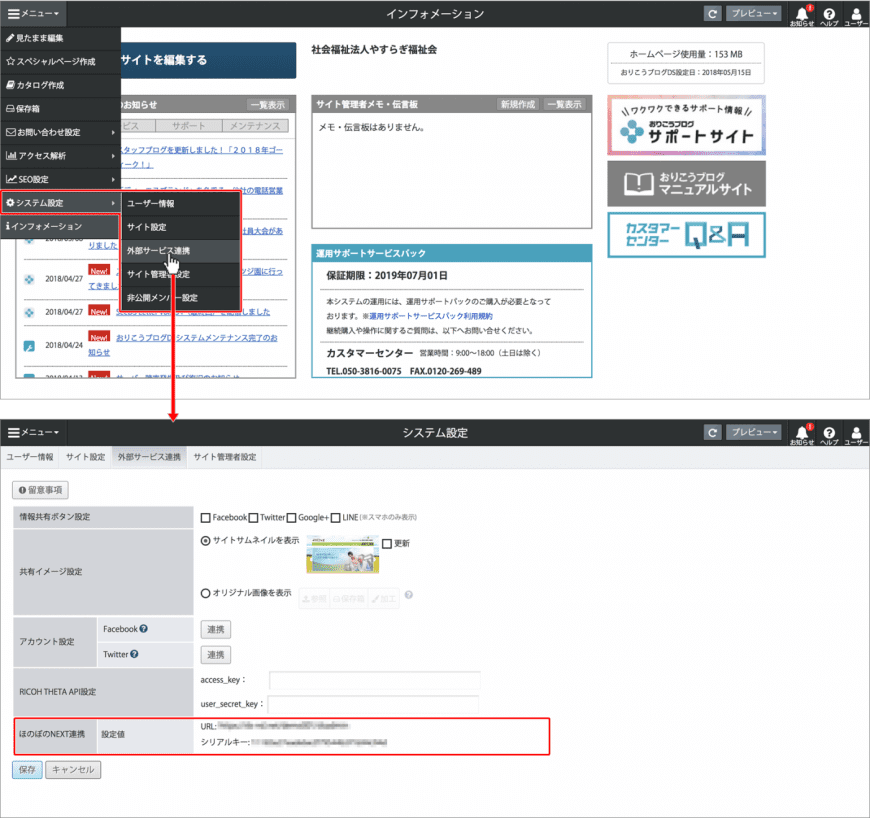Screen dimensions: 870x818
Task: Select スペシャルページ作成 menu entry
Action: click(x=60, y=62)
